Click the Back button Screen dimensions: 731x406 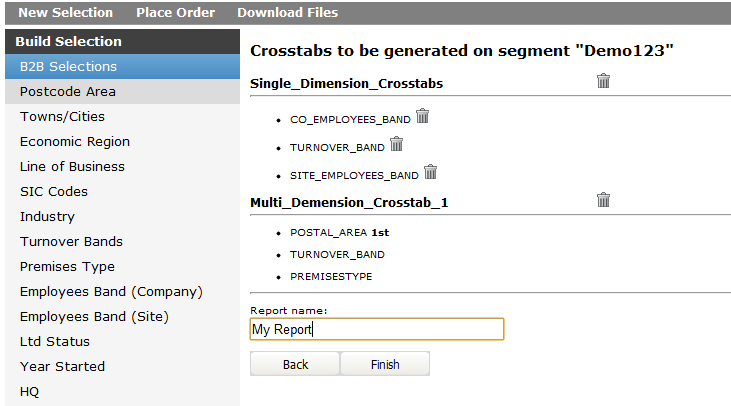pos(295,364)
